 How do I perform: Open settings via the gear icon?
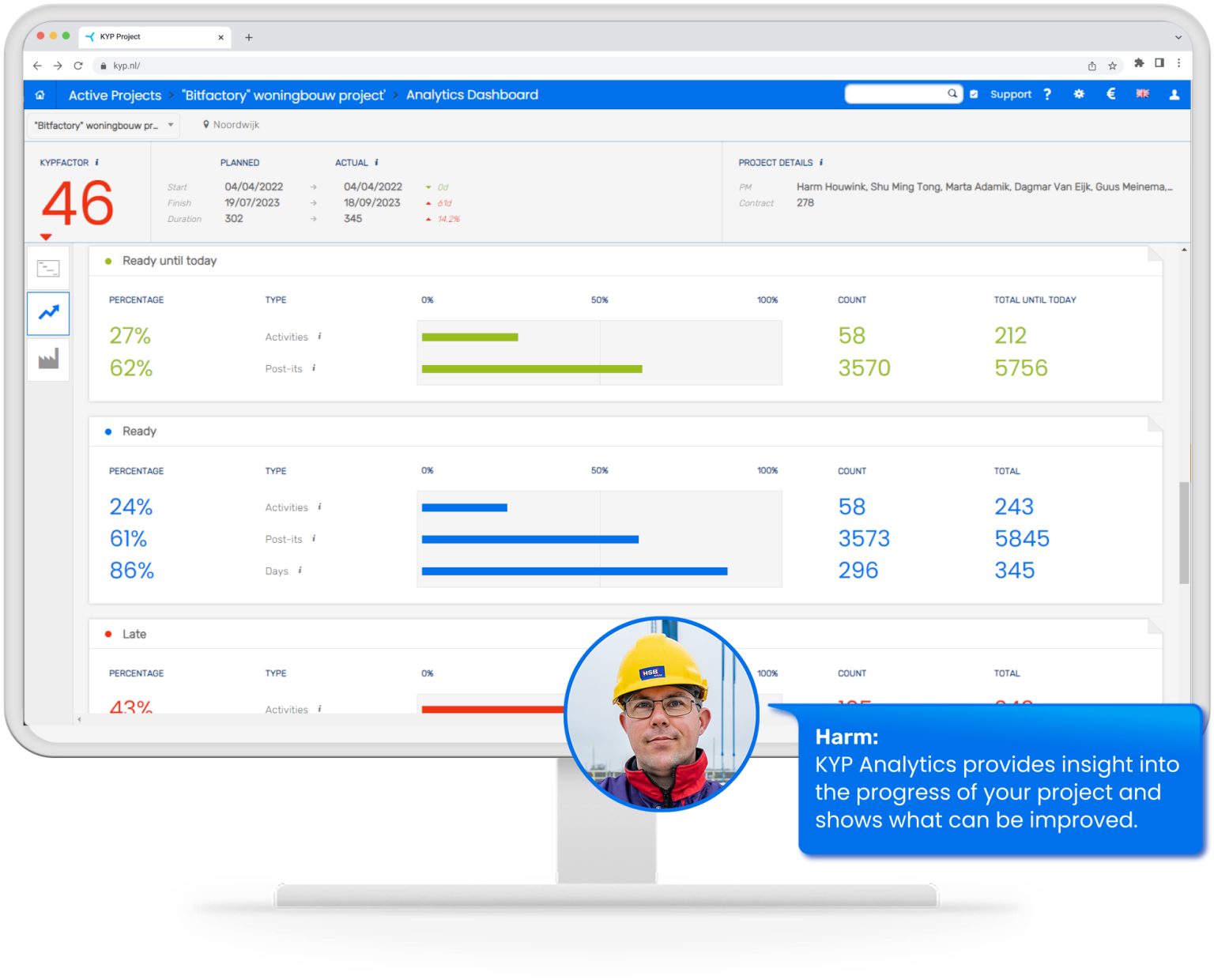1078,94
